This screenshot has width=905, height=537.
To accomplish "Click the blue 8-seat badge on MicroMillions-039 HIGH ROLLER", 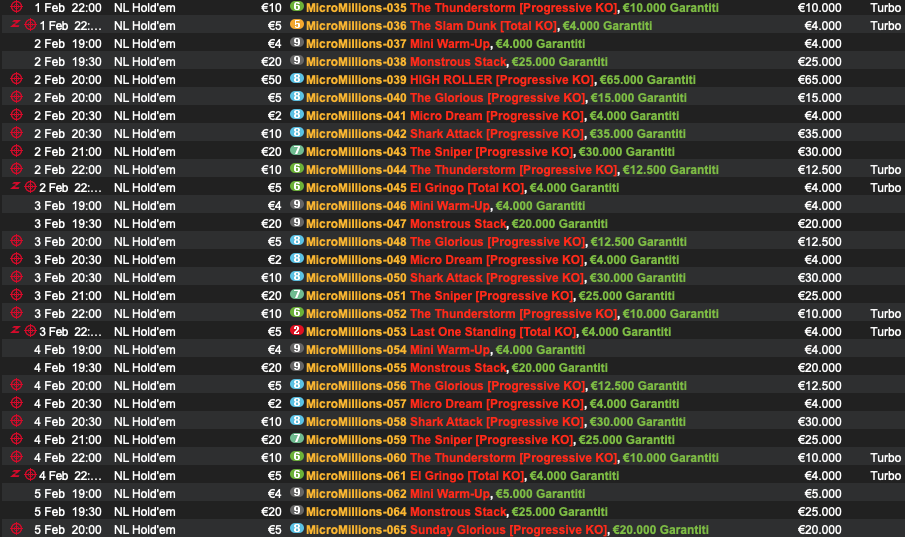I will pyautogui.click(x=297, y=79).
